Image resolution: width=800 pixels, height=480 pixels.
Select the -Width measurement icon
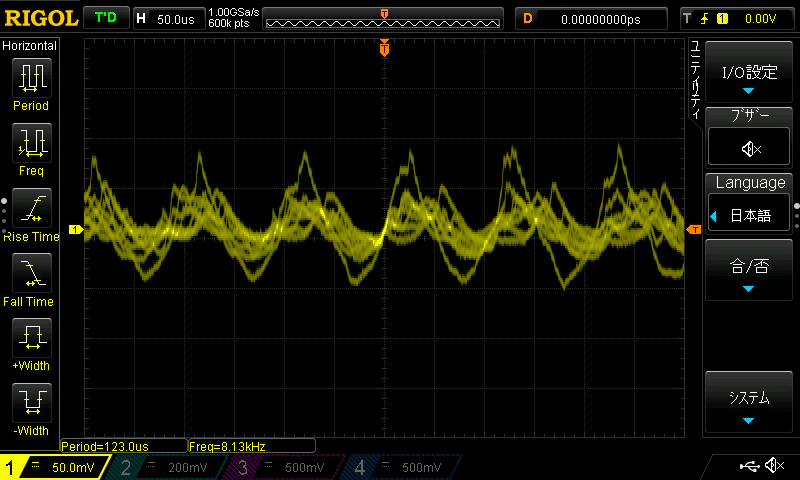pos(32,402)
